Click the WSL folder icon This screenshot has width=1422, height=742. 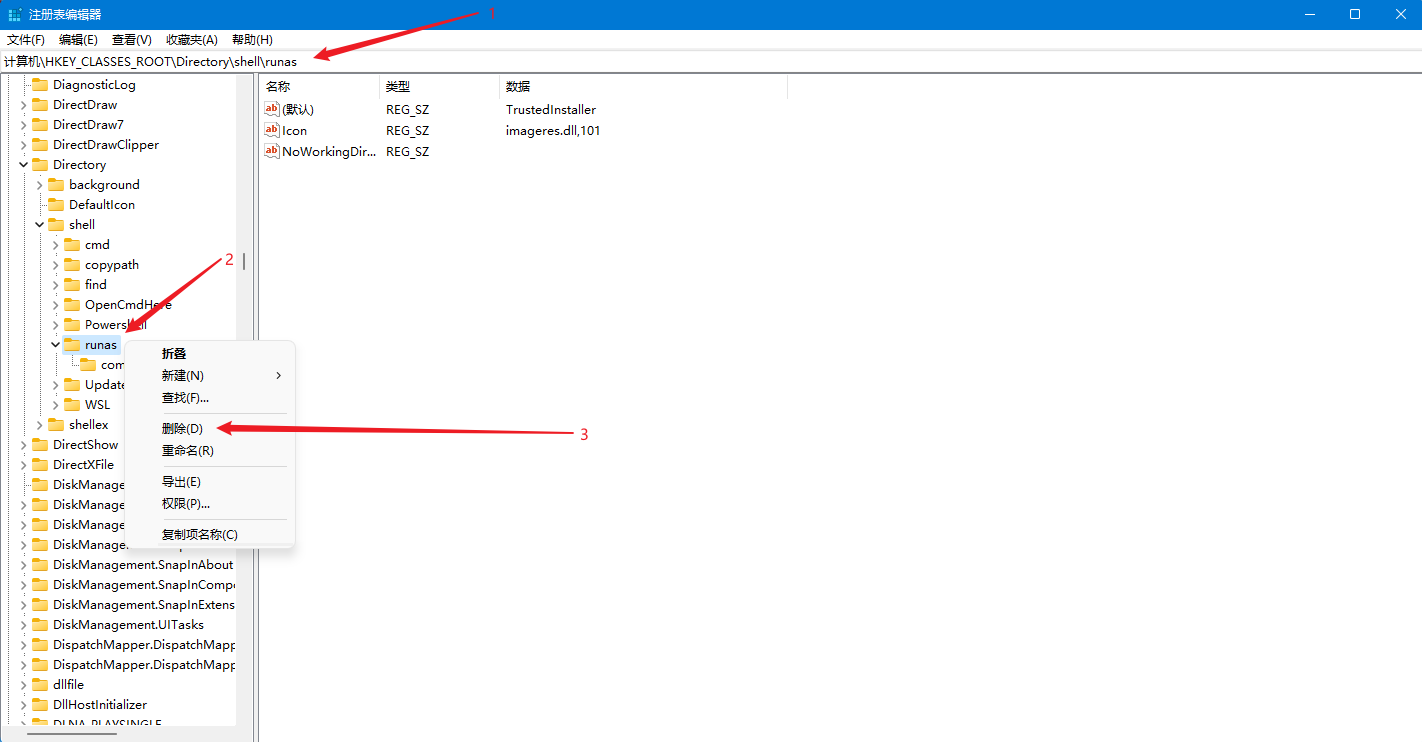(72, 405)
